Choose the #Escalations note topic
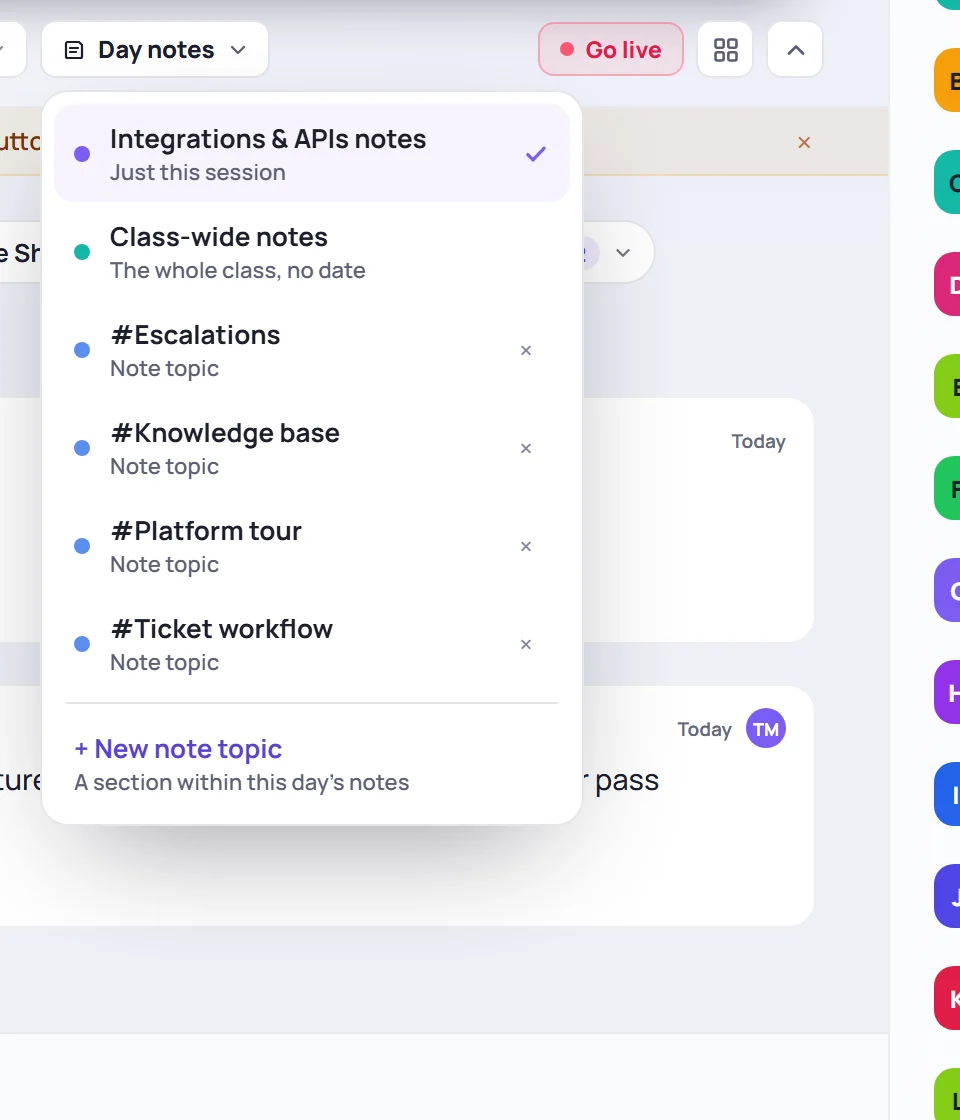The width and height of the screenshot is (960, 1120). pyautogui.click(x=312, y=350)
